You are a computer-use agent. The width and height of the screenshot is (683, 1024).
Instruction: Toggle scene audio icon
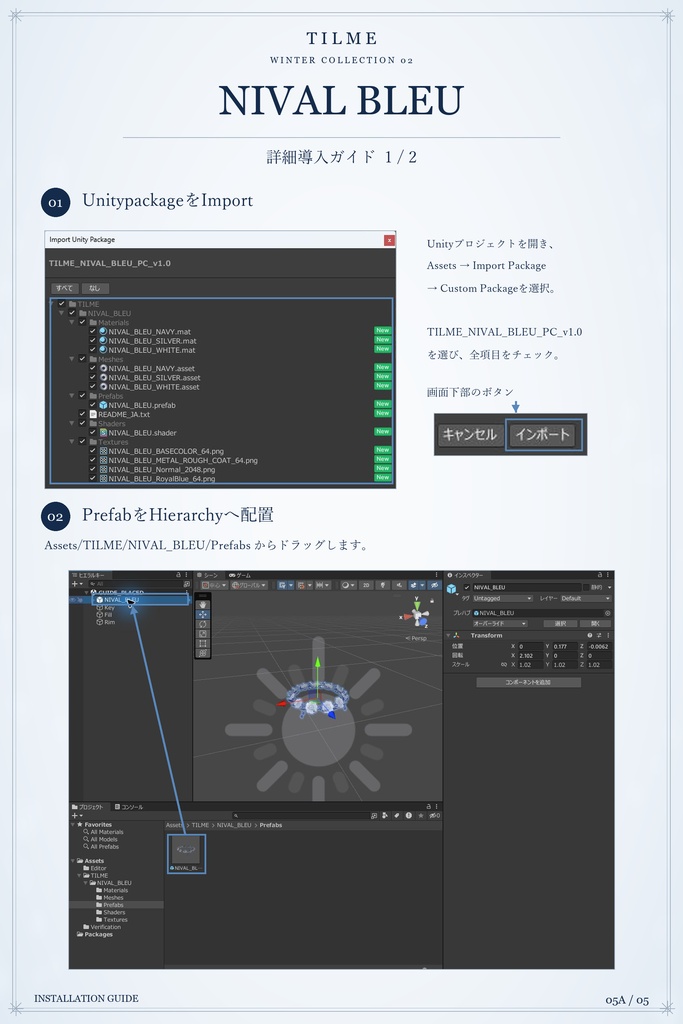coord(399,585)
